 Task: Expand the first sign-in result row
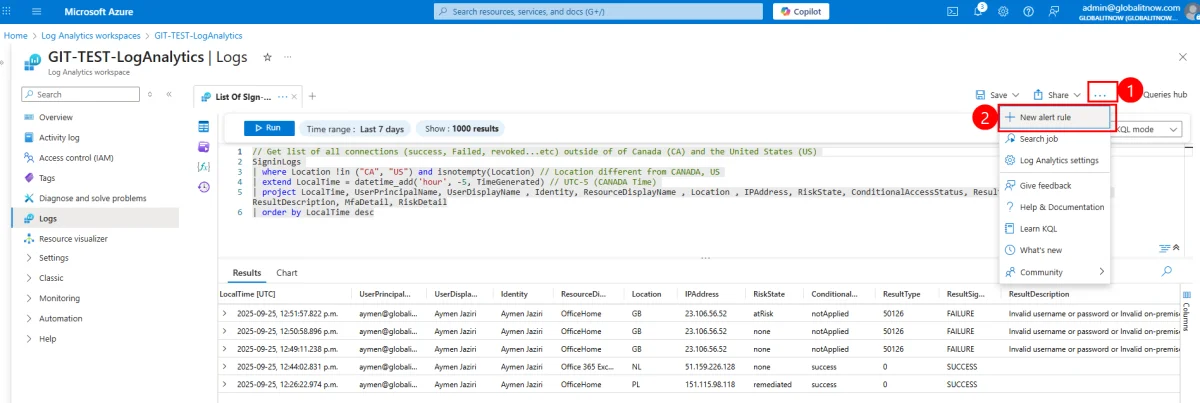[224, 314]
